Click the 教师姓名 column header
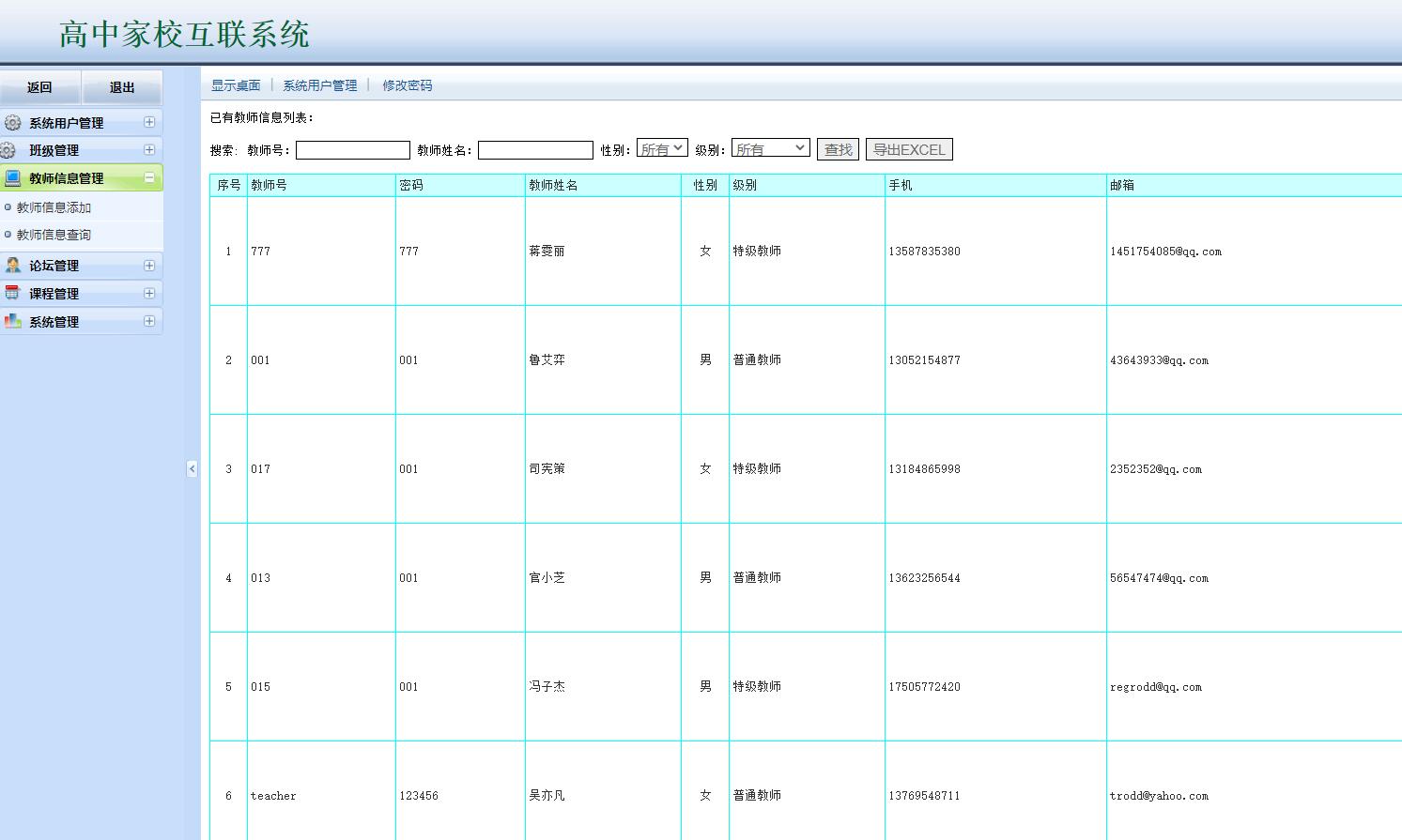 603,185
